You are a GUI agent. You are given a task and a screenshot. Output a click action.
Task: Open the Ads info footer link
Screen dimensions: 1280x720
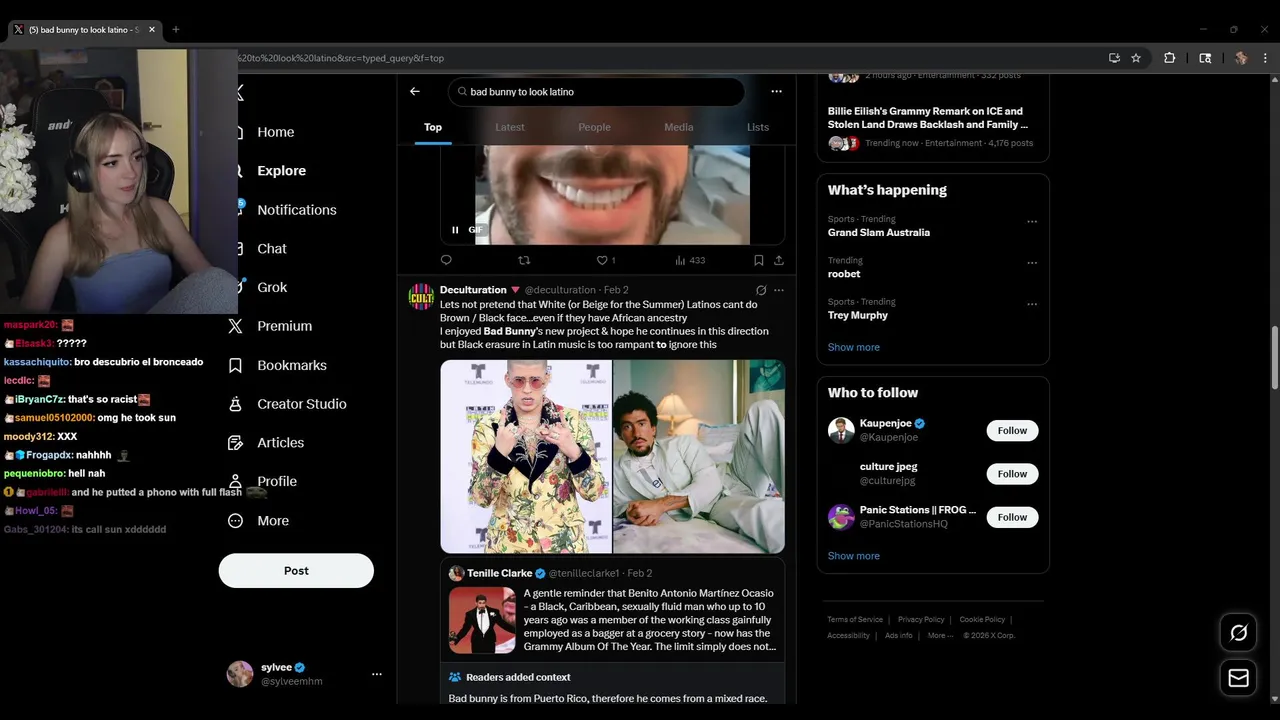[899, 635]
